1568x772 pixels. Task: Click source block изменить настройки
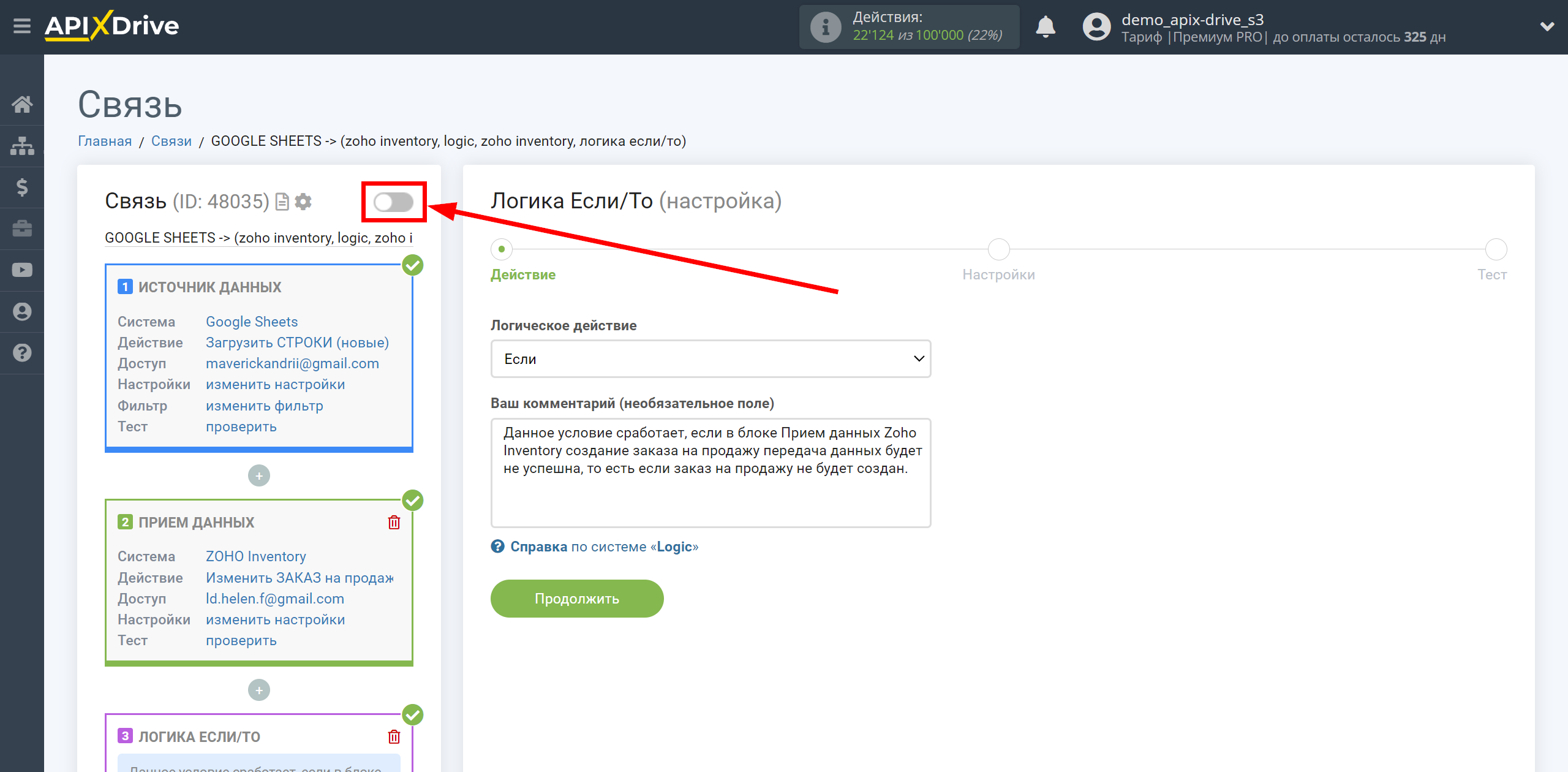[x=276, y=384]
